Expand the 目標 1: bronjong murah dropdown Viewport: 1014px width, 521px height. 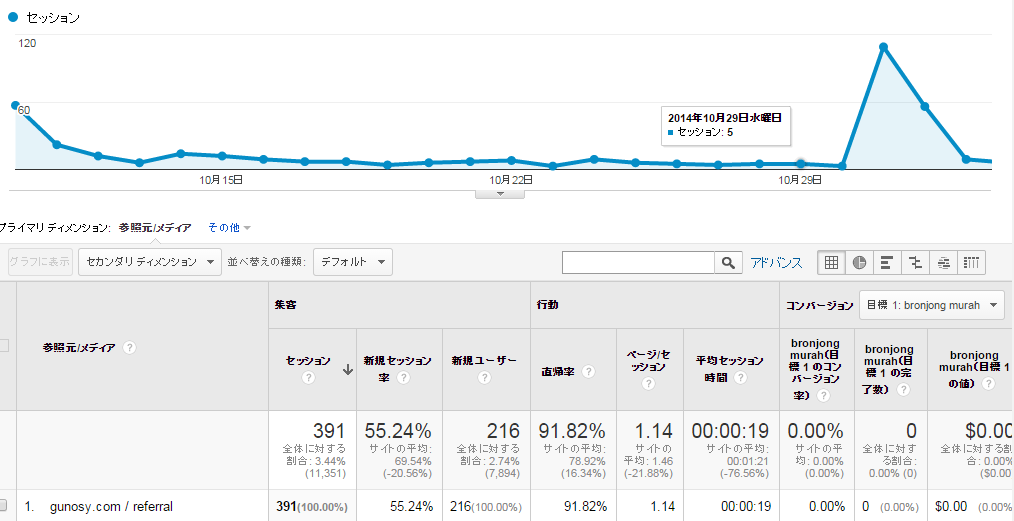tap(931, 304)
